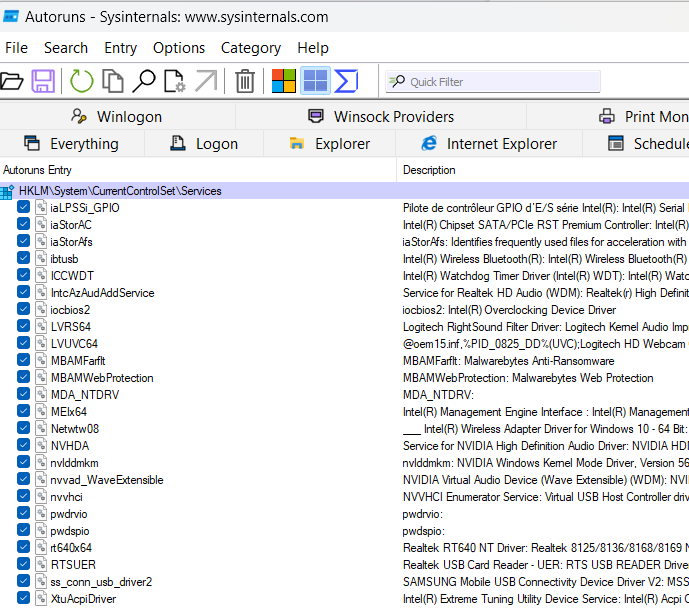
Task: Toggle the Hide Microsoft entries colored icon
Action: click(x=284, y=81)
